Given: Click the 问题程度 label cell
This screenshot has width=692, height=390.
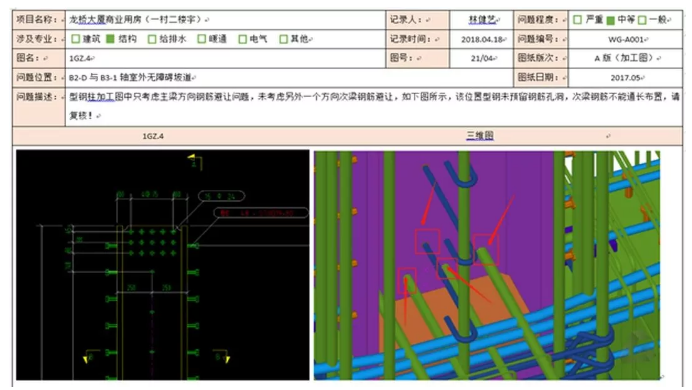Looking at the screenshot, I should click(x=541, y=20).
